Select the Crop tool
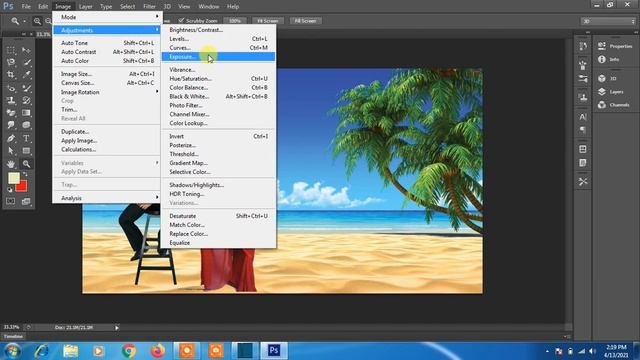Image resolution: width=640 pixels, height=360 pixels. (x=11, y=75)
